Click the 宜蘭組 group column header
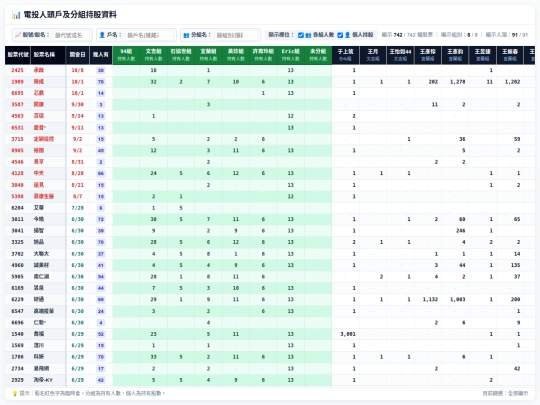 point(208,55)
